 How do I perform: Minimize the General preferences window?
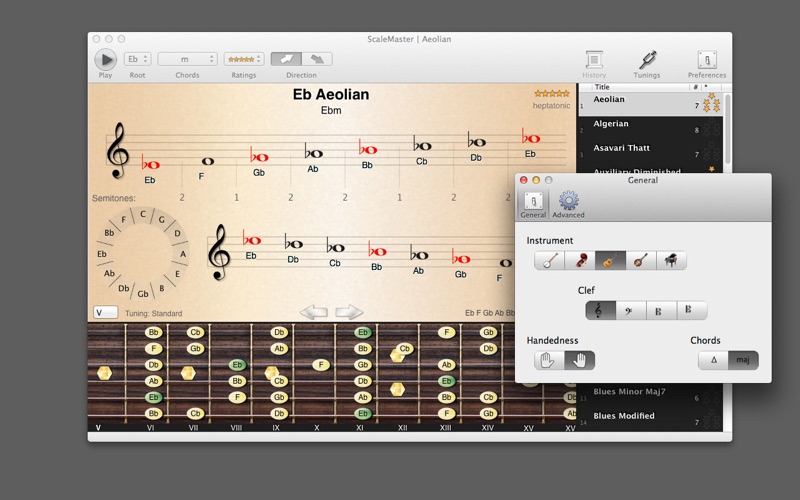536,180
